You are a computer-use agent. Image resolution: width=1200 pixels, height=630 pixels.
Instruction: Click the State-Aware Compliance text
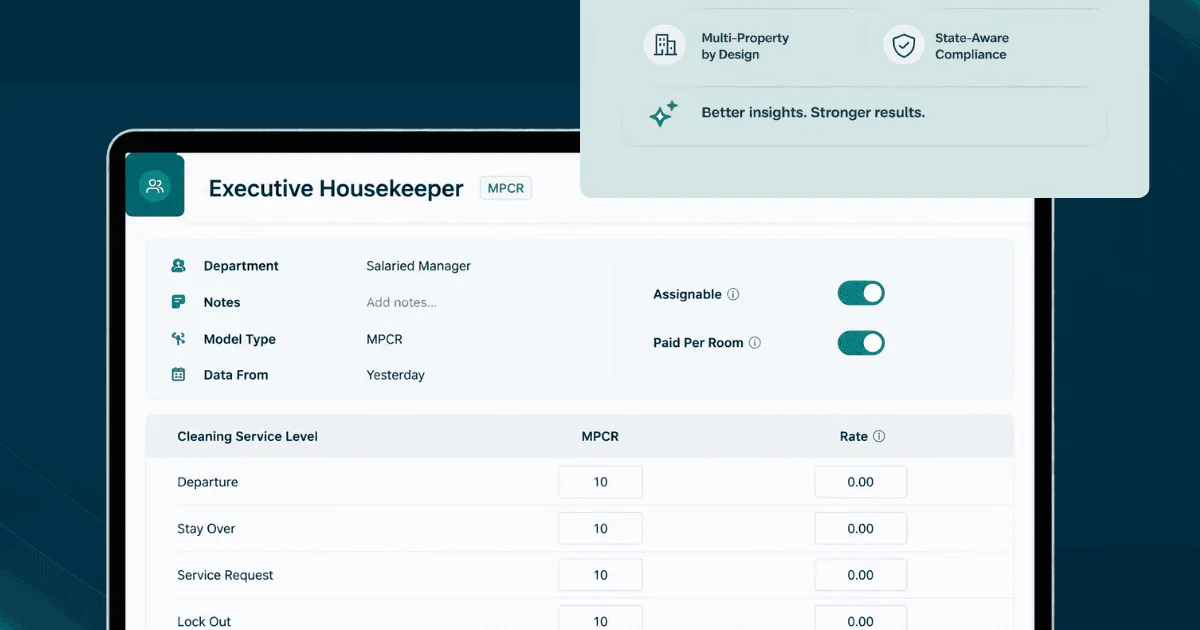click(x=972, y=46)
